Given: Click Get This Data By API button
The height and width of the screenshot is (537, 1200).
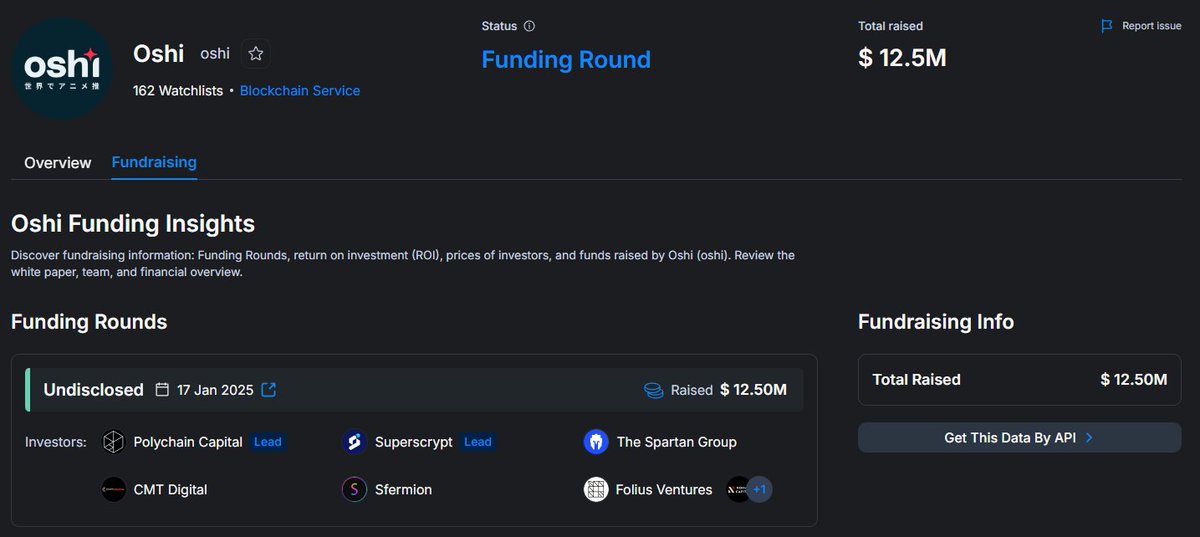Looking at the screenshot, I should tap(1019, 438).
